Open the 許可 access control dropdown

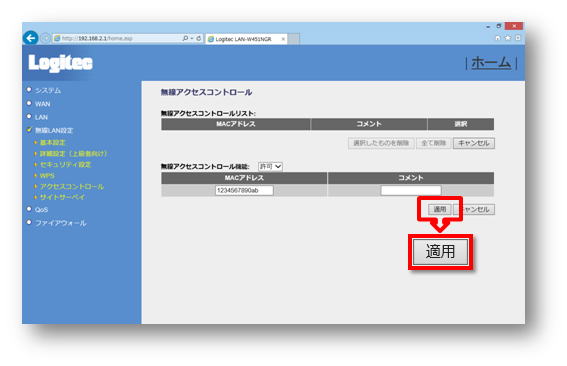click(x=270, y=166)
